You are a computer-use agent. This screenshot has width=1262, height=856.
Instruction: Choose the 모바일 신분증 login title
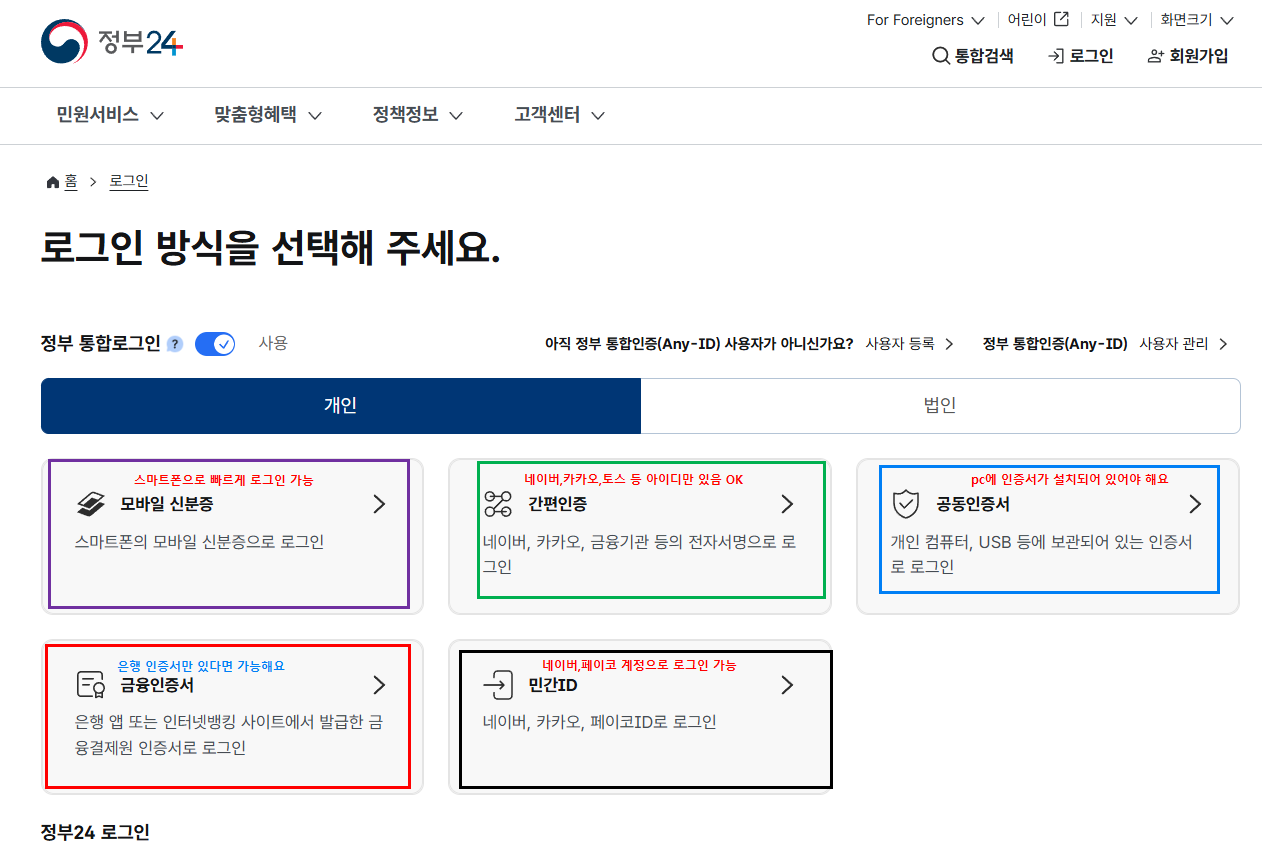(x=167, y=504)
